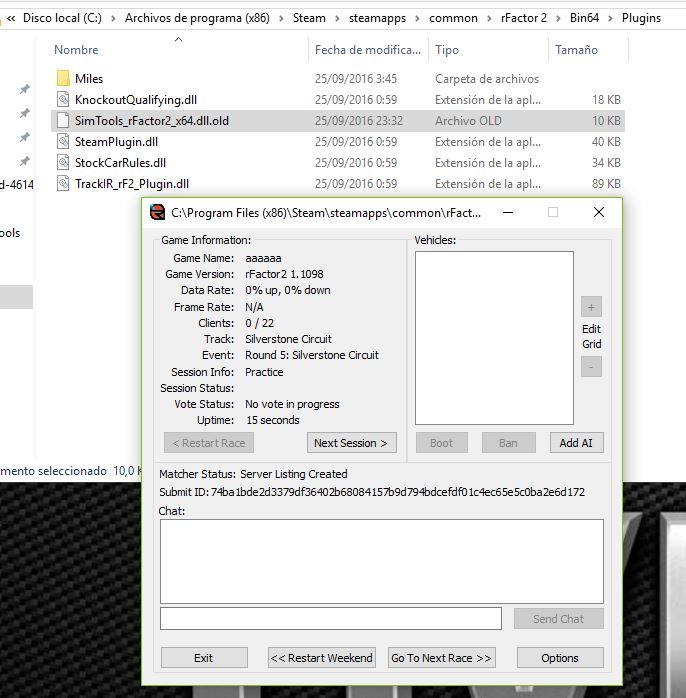Screen dimensions: 686x698
Task: Expand the breadcrumb arrow after Archivos de programa (x86)
Action: [x=281, y=18]
